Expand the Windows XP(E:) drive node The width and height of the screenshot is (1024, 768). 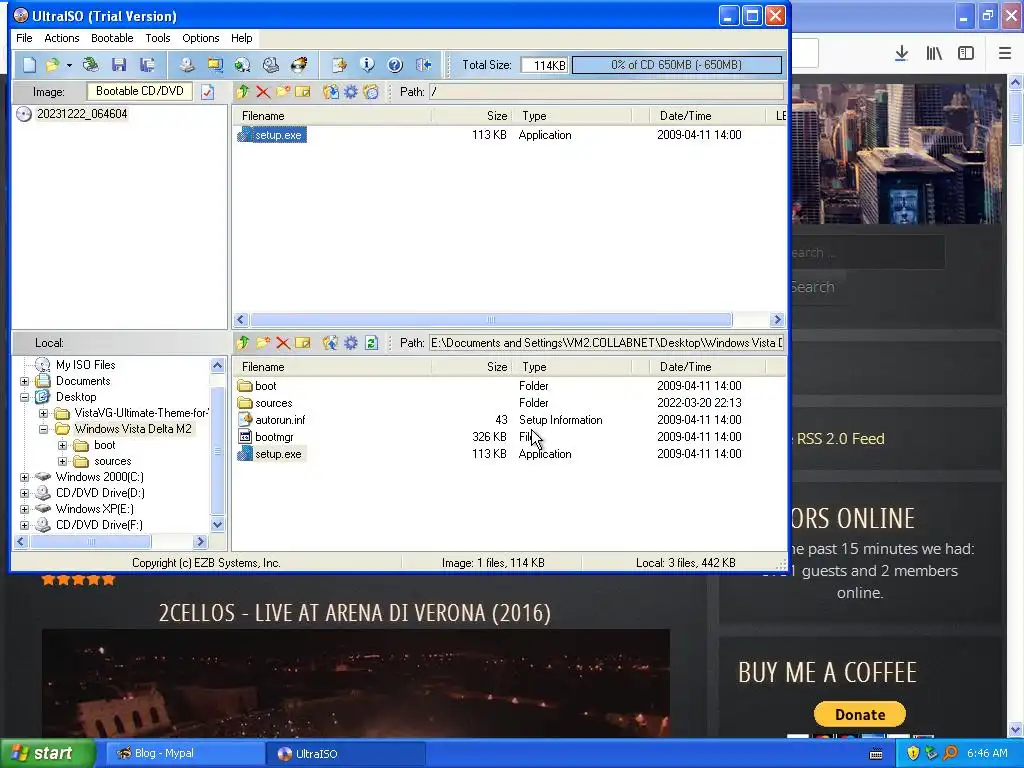pyautogui.click(x=25, y=509)
